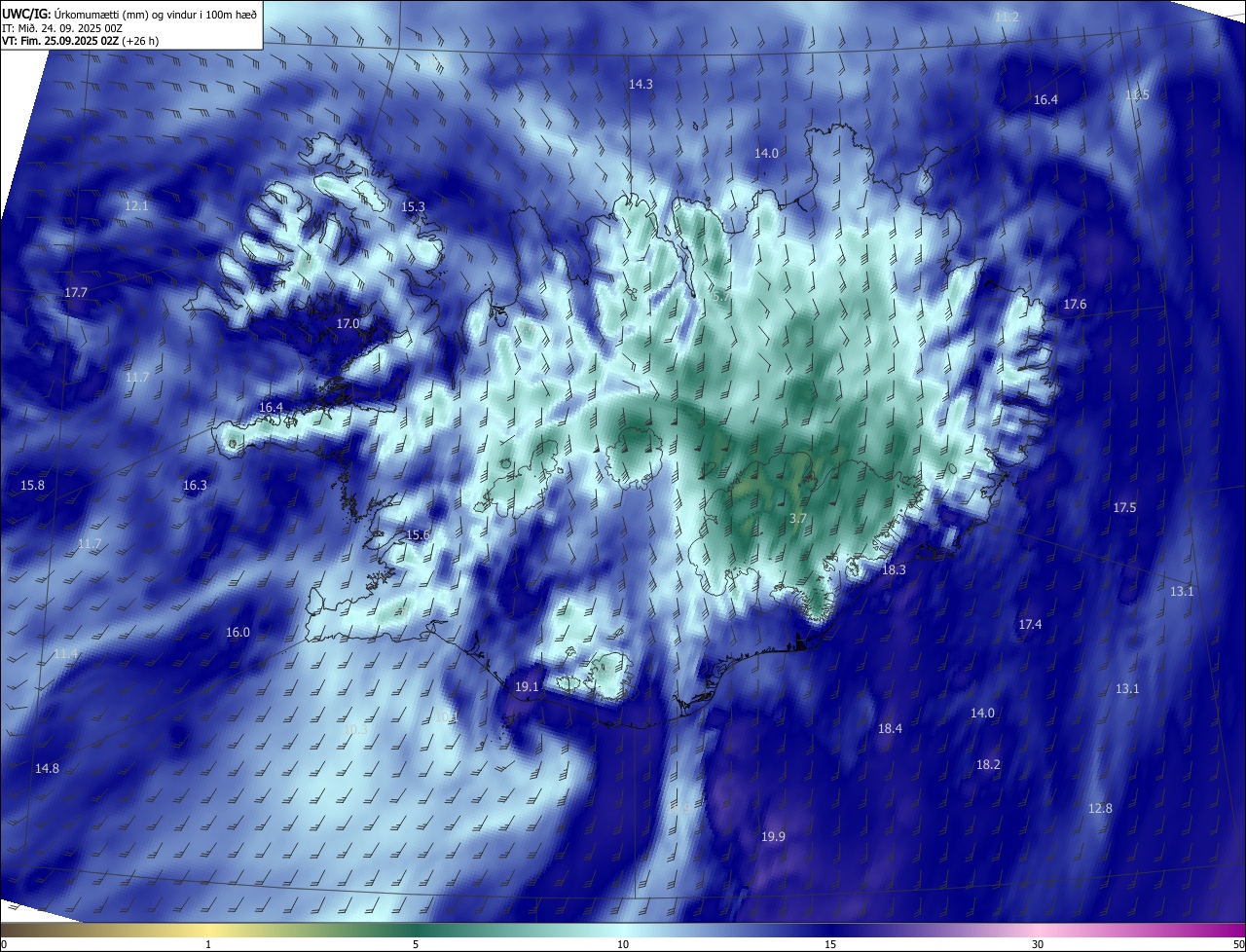Click the 50 tick label on the colorbar
Viewport: 1246px width, 952px height.
(x=1238, y=944)
